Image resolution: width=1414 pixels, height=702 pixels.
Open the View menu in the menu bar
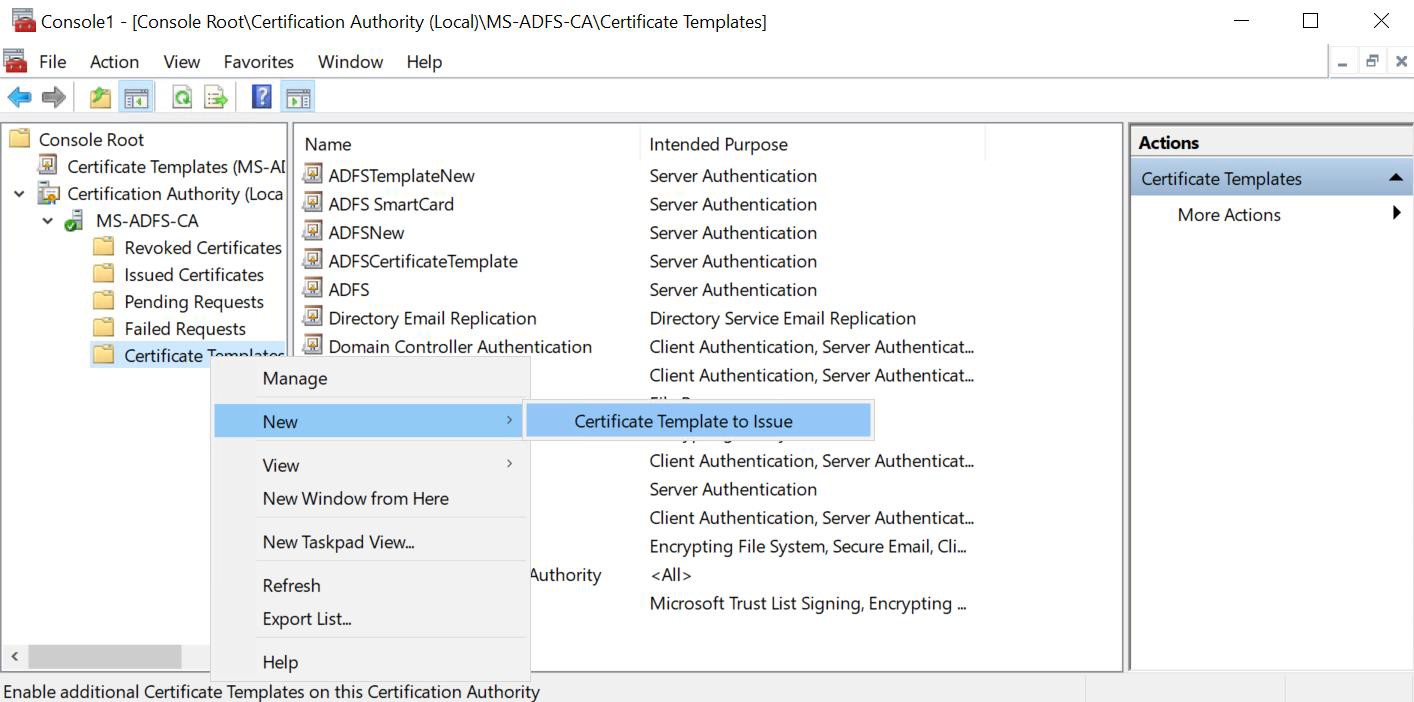coord(181,62)
